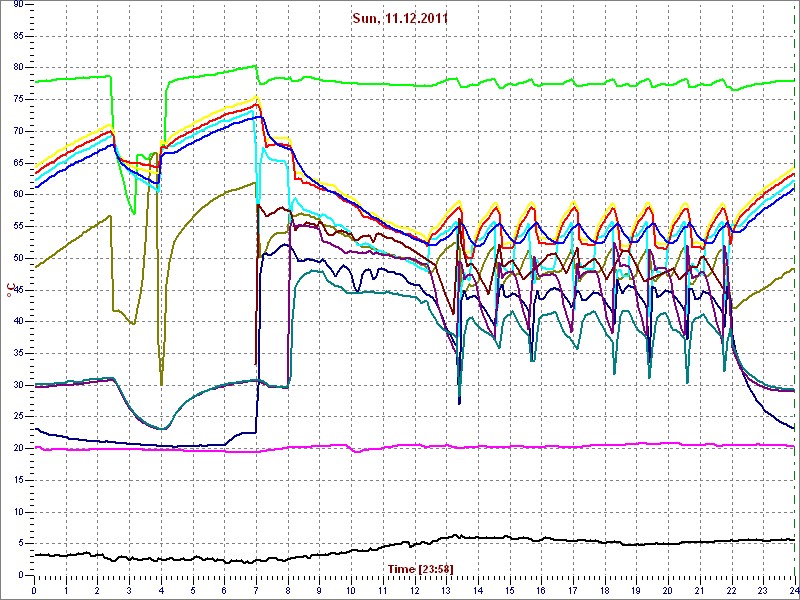Click hour 23 on the time axis
Screen dimensions: 800x600
coord(763,590)
